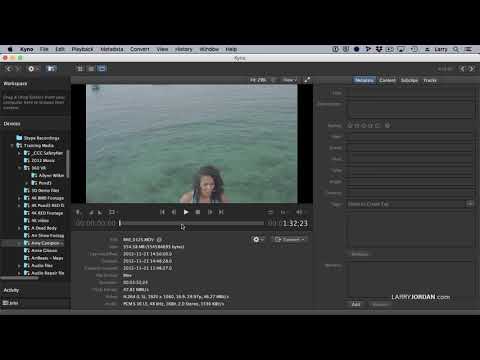
Task: Click the add tag plus button
Action: click(470, 204)
